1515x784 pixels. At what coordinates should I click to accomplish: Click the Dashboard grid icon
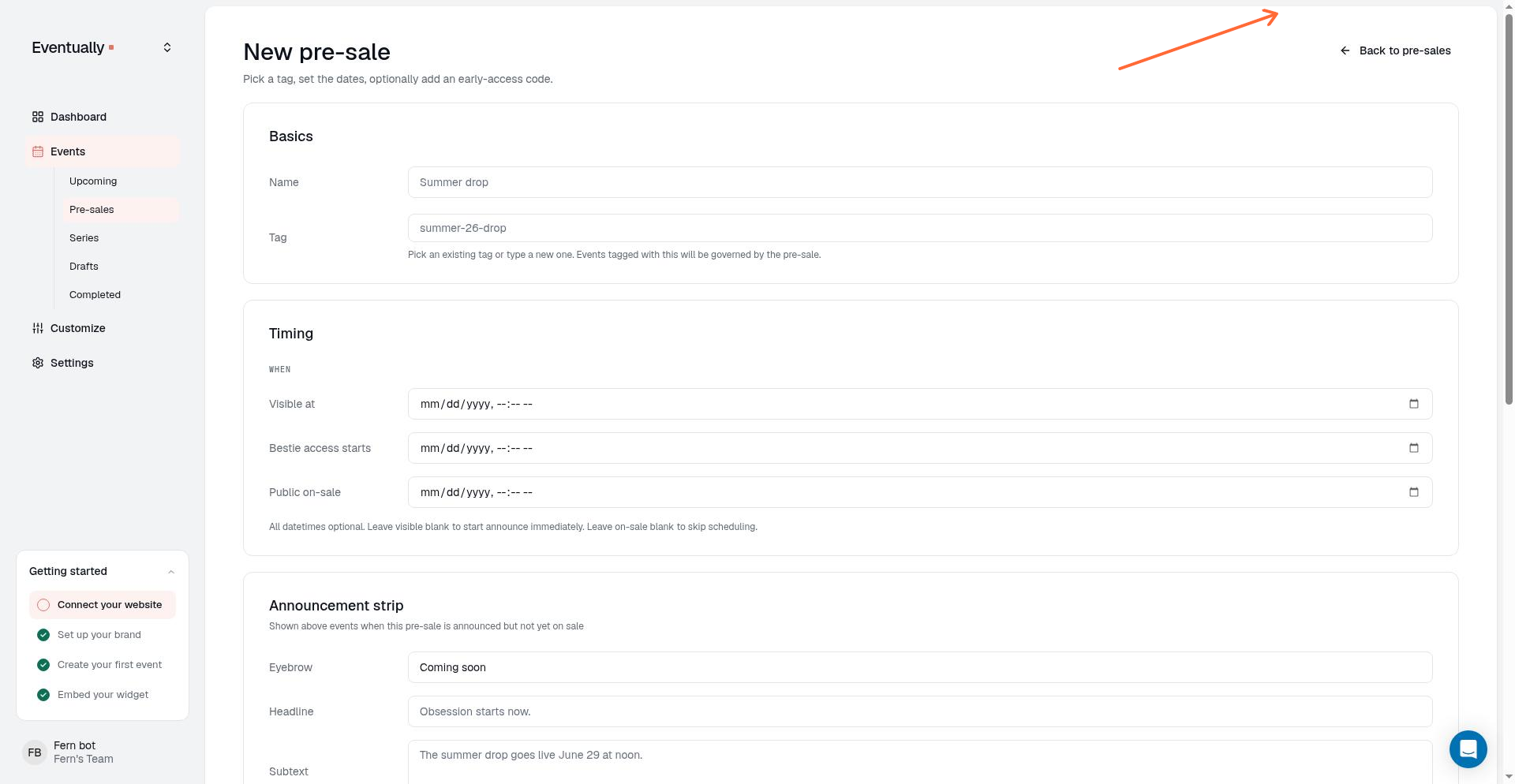pyautogui.click(x=38, y=117)
